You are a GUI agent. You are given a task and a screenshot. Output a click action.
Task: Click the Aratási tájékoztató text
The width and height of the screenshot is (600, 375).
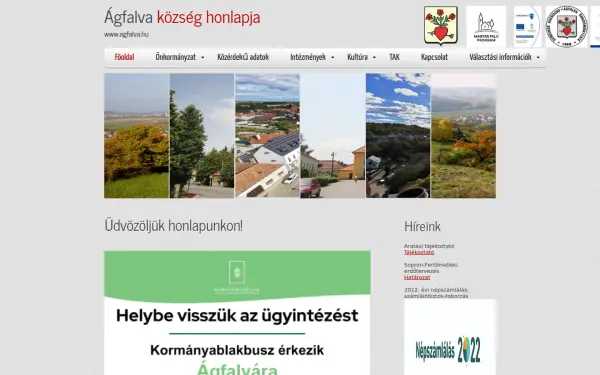pyautogui.click(x=429, y=246)
